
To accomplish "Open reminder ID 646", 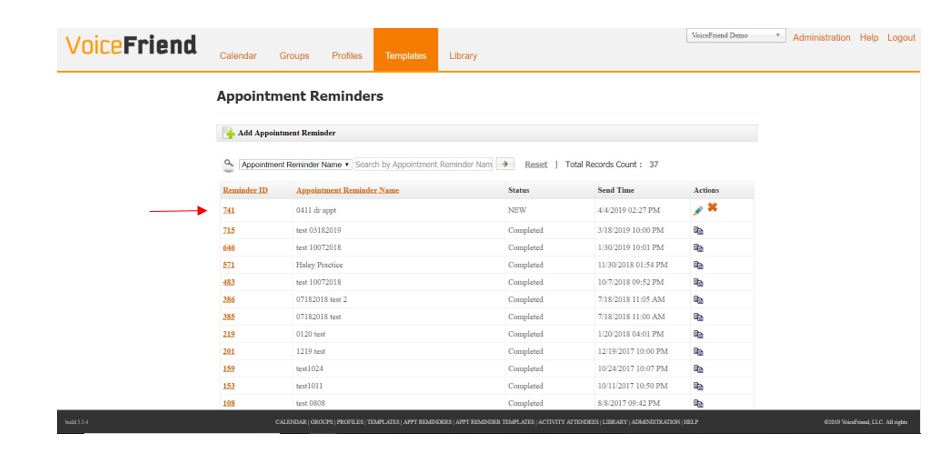I will coord(229,248).
